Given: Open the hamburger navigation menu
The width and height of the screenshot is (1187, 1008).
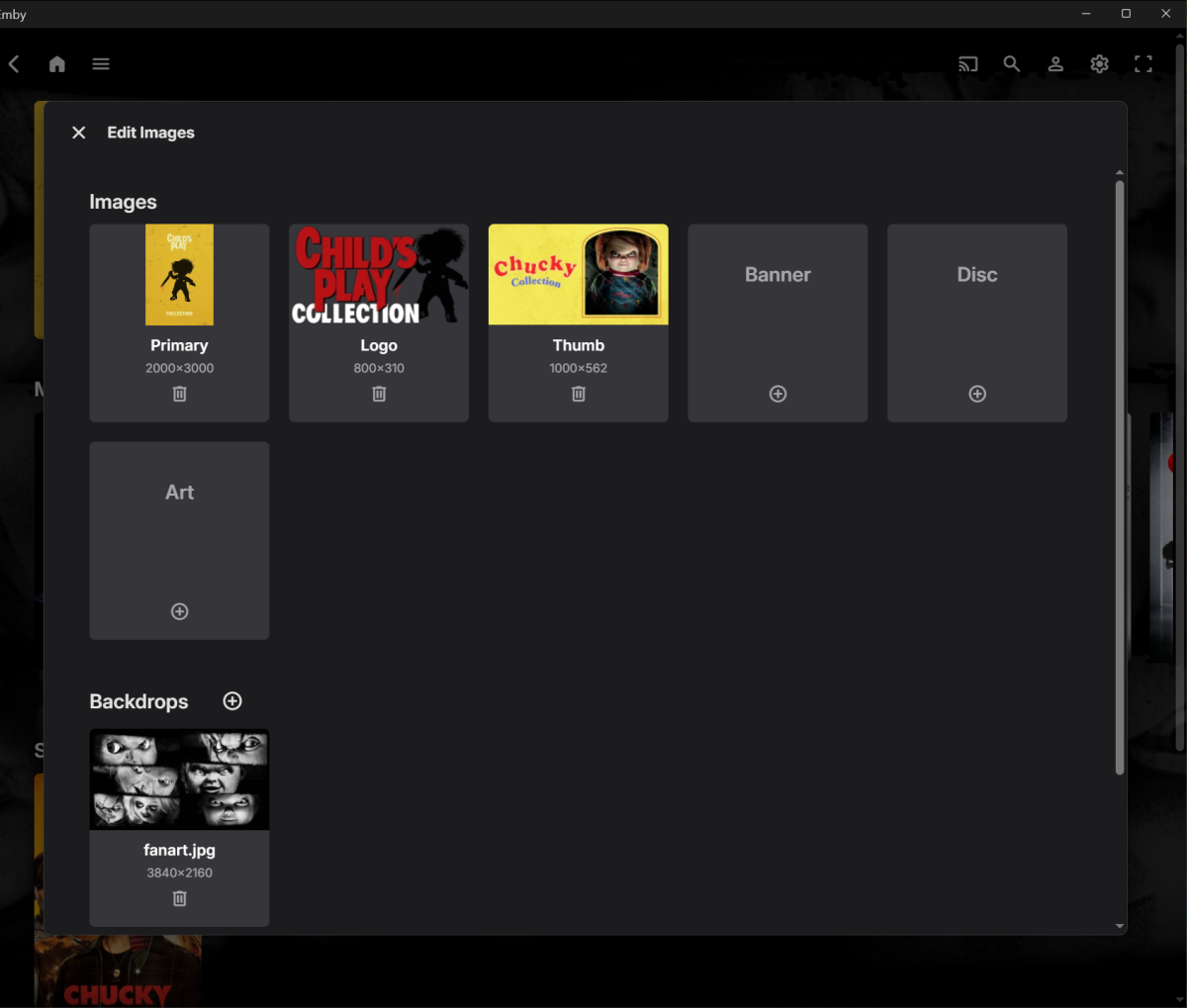Looking at the screenshot, I should [101, 64].
